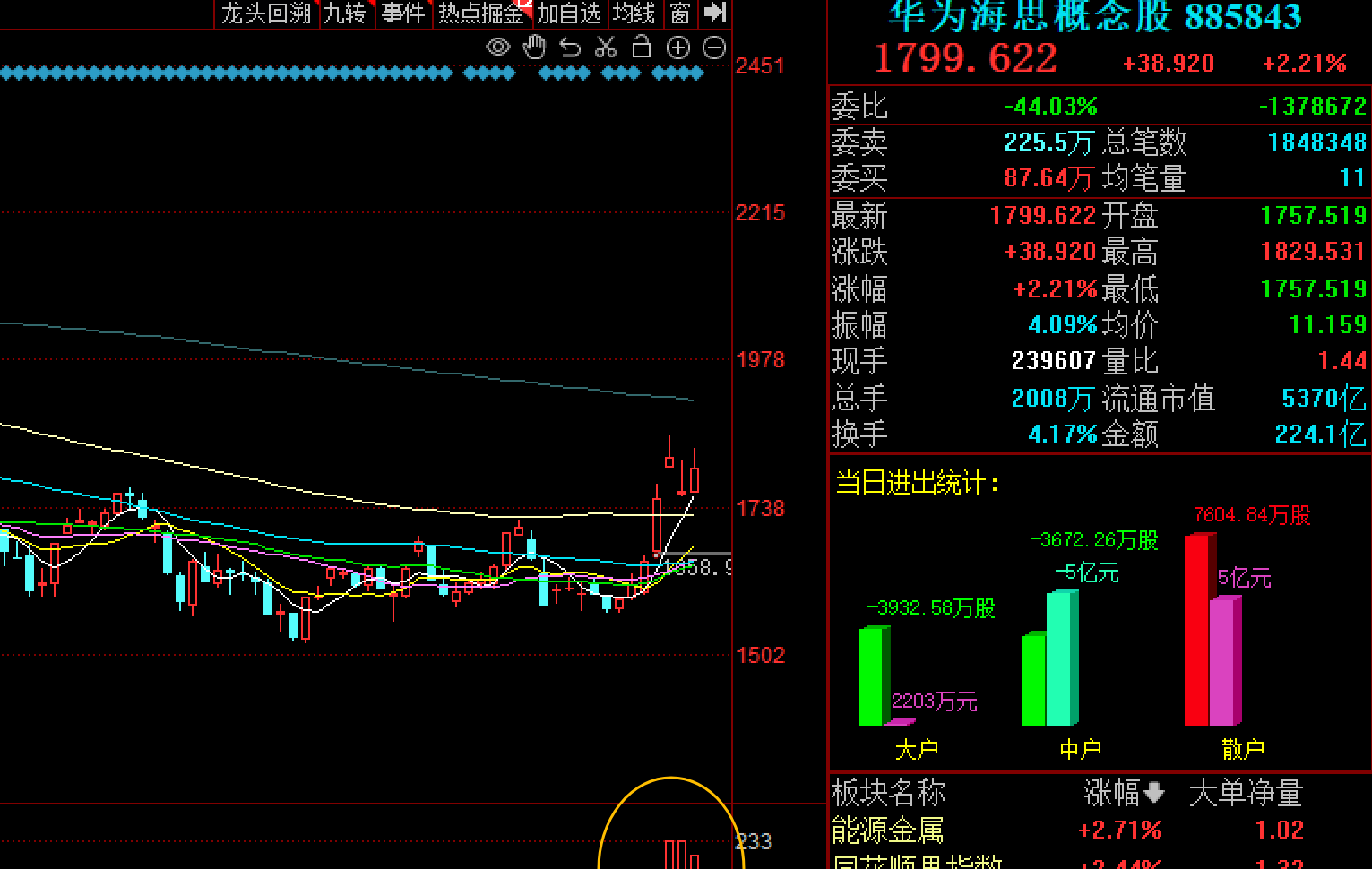Sort by 涨幅 down-arrow icon
This screenshot has height=869, width=1372.
[1154, 793]
